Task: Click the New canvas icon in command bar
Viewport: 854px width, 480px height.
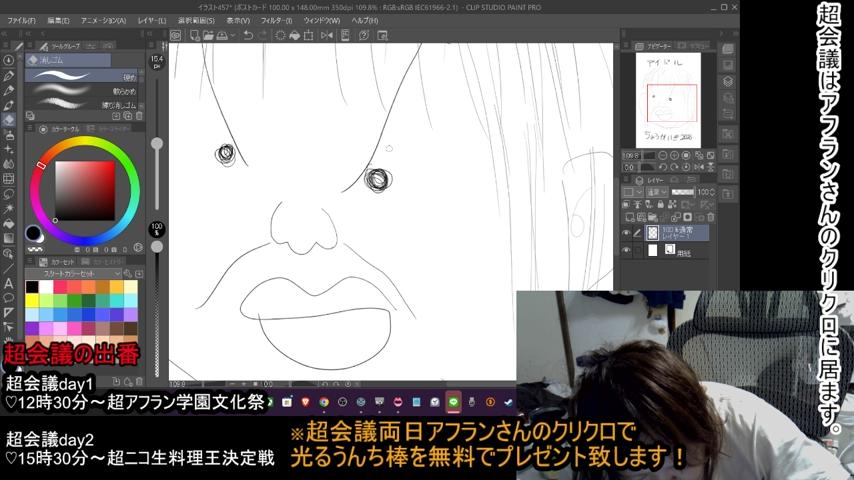Action: 194,35
